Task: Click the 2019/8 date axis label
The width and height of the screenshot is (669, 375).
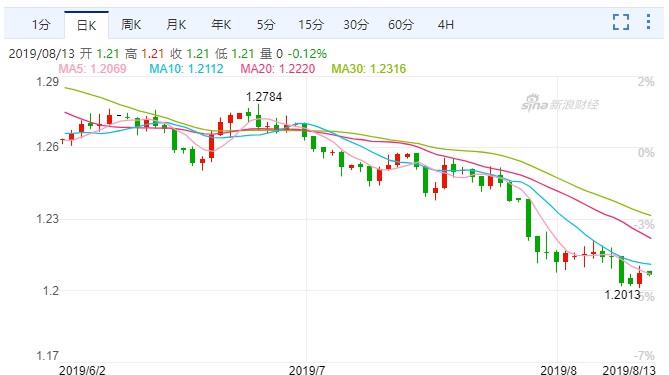Action: [558, 369]
